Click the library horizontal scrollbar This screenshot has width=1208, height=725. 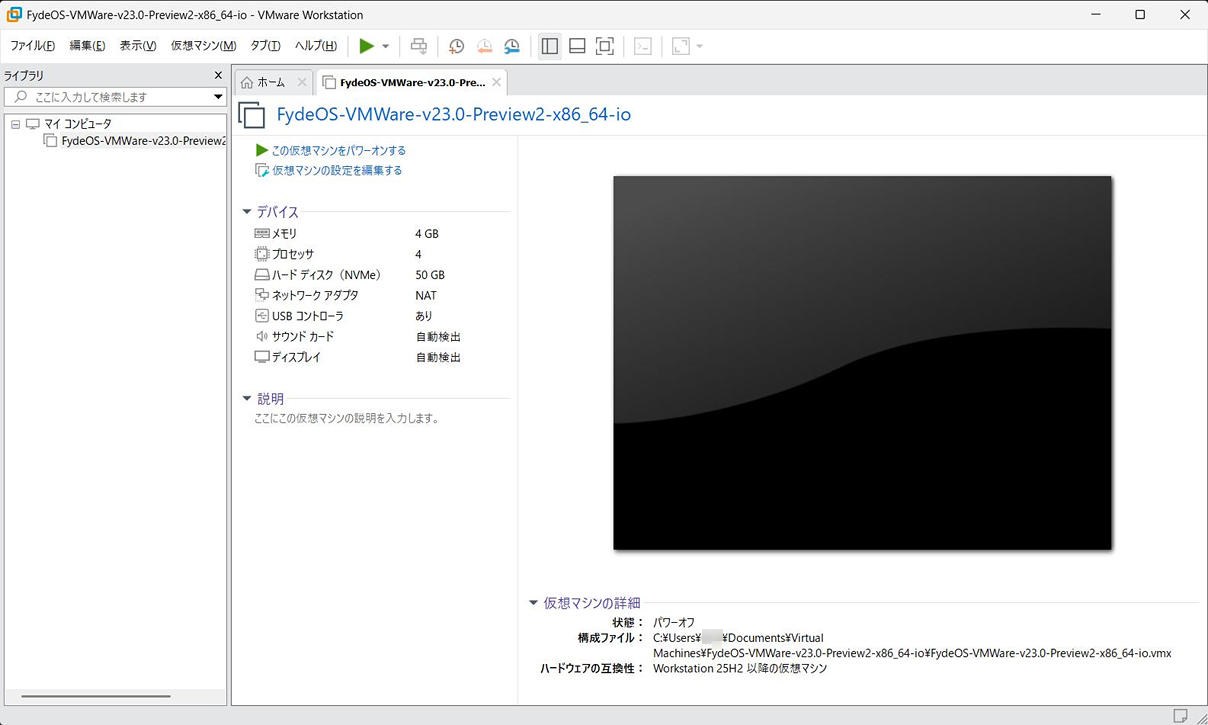click(x=96, y=696)
